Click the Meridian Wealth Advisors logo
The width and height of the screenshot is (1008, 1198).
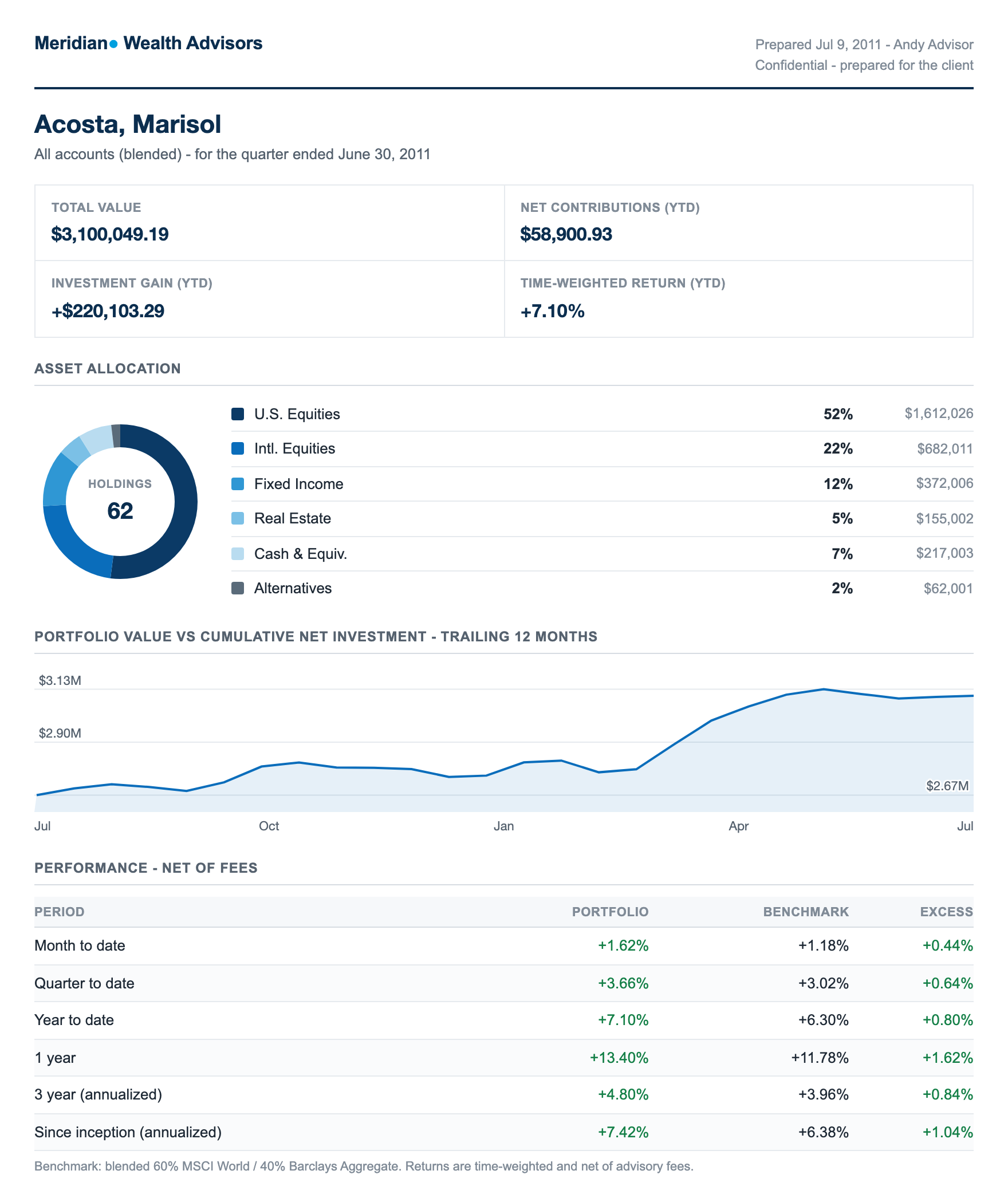(x=148, y=44)
